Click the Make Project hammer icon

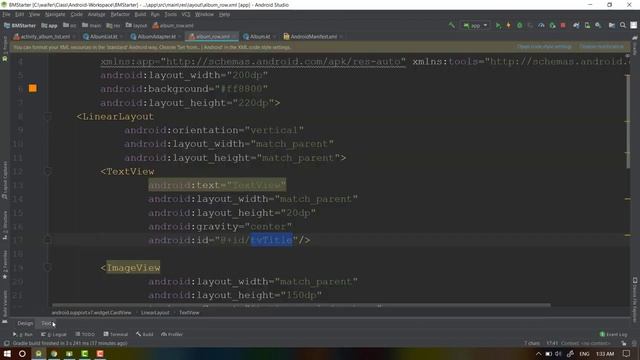pyautogui.click(x=451, y=25)
